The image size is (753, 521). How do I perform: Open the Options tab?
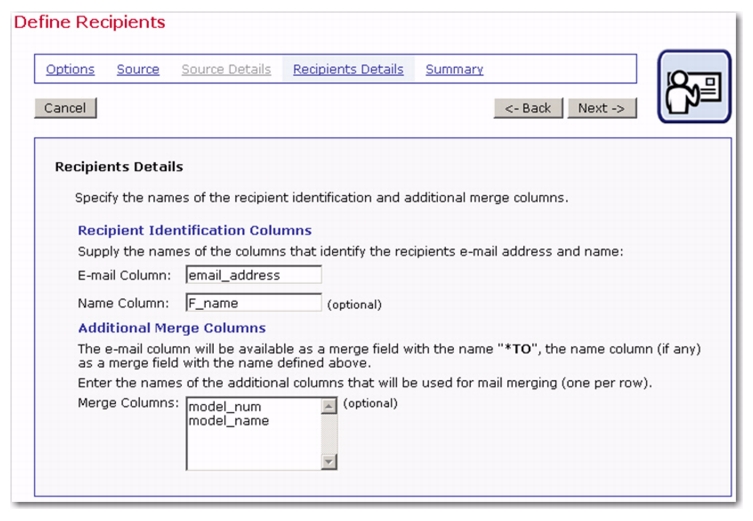pyautogui.click(x=70, y=69)
